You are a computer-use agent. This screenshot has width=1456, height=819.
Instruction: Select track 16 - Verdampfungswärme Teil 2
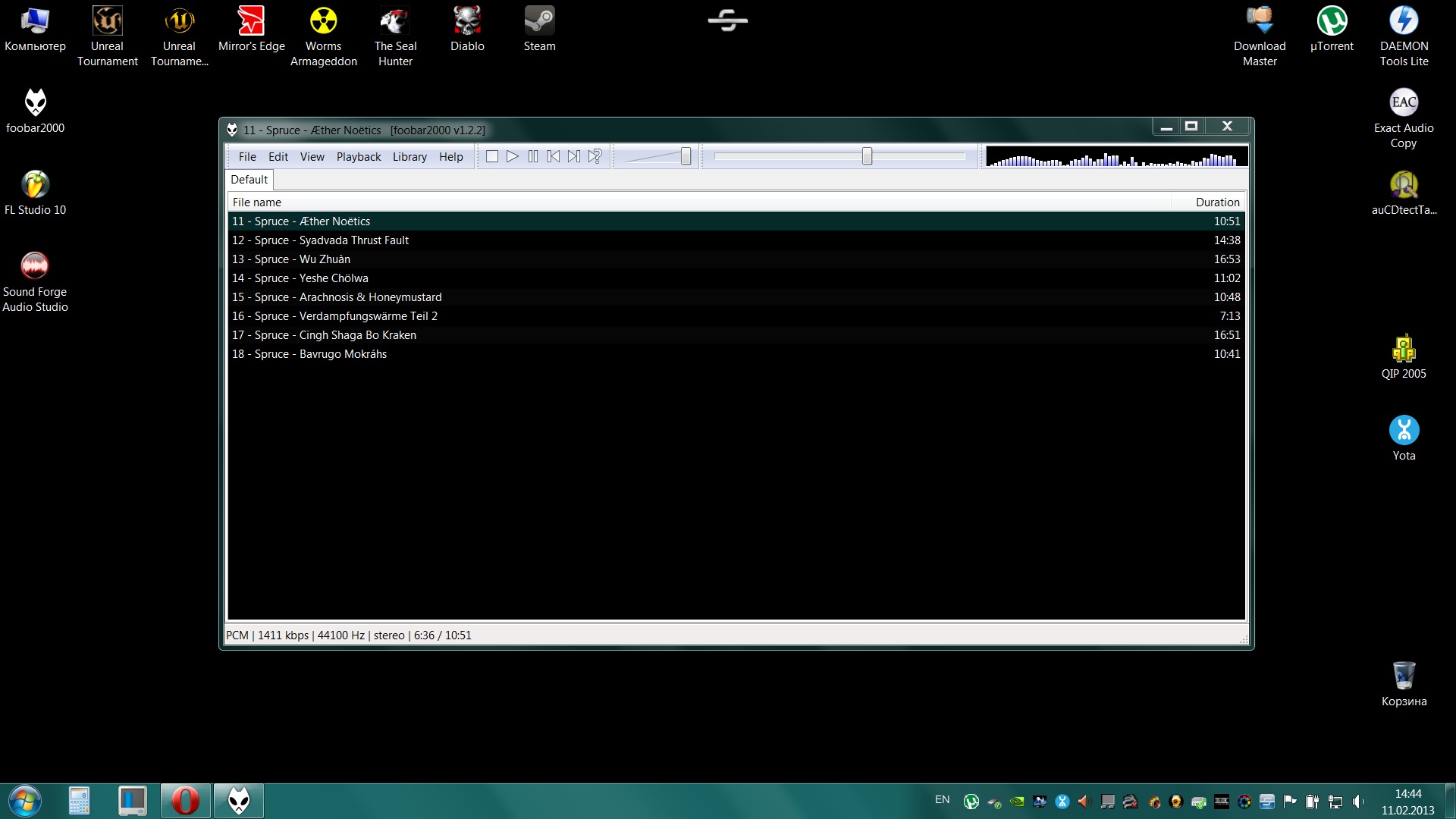click(736, 316)
